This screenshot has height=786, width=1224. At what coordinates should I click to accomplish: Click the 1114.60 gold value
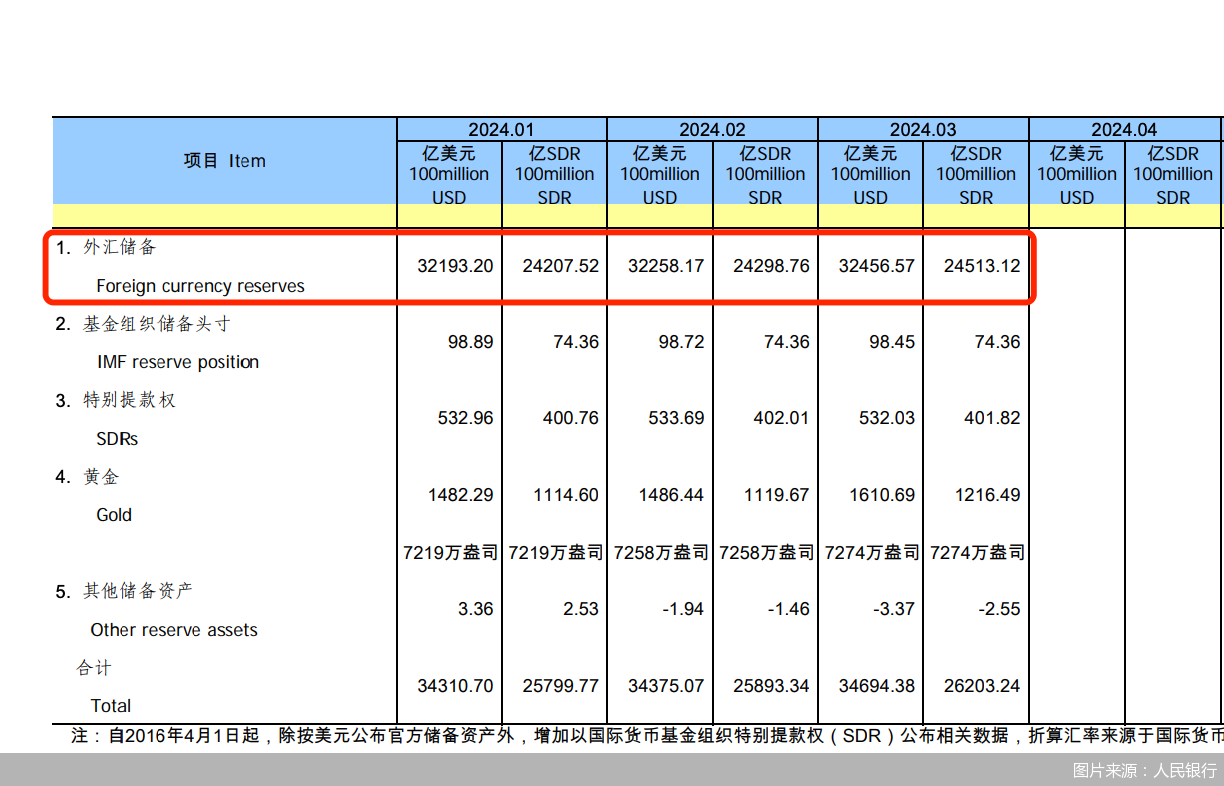(566, 495)
